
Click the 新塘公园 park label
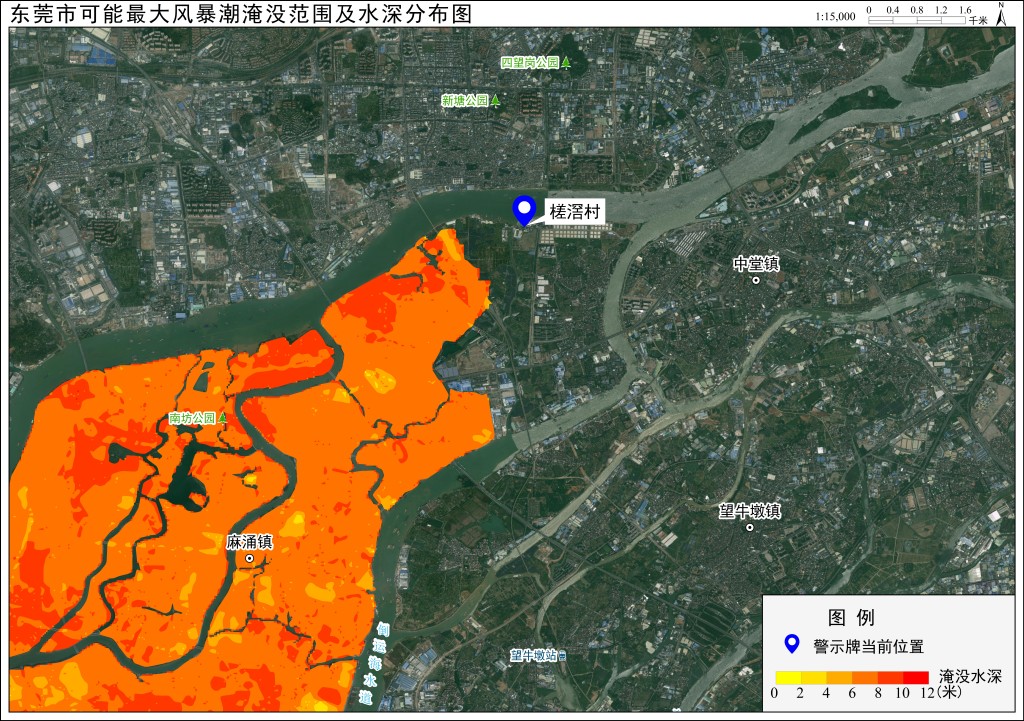pos(465,100)
